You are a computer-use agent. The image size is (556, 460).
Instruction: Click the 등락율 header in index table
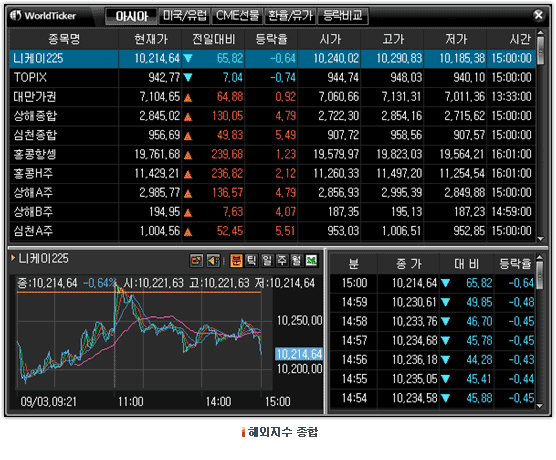click(x=272, y=39)
